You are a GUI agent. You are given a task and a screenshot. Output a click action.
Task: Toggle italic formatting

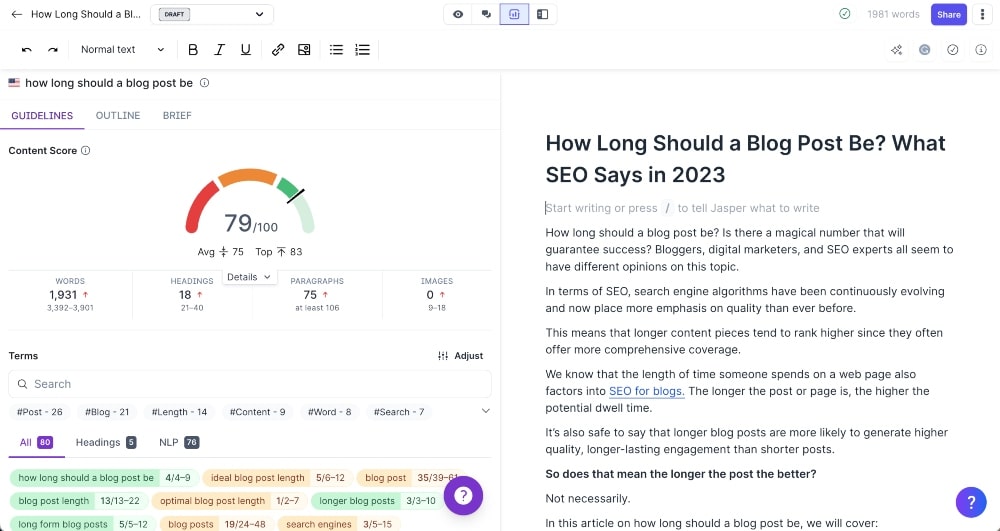(x=219, y=50)
